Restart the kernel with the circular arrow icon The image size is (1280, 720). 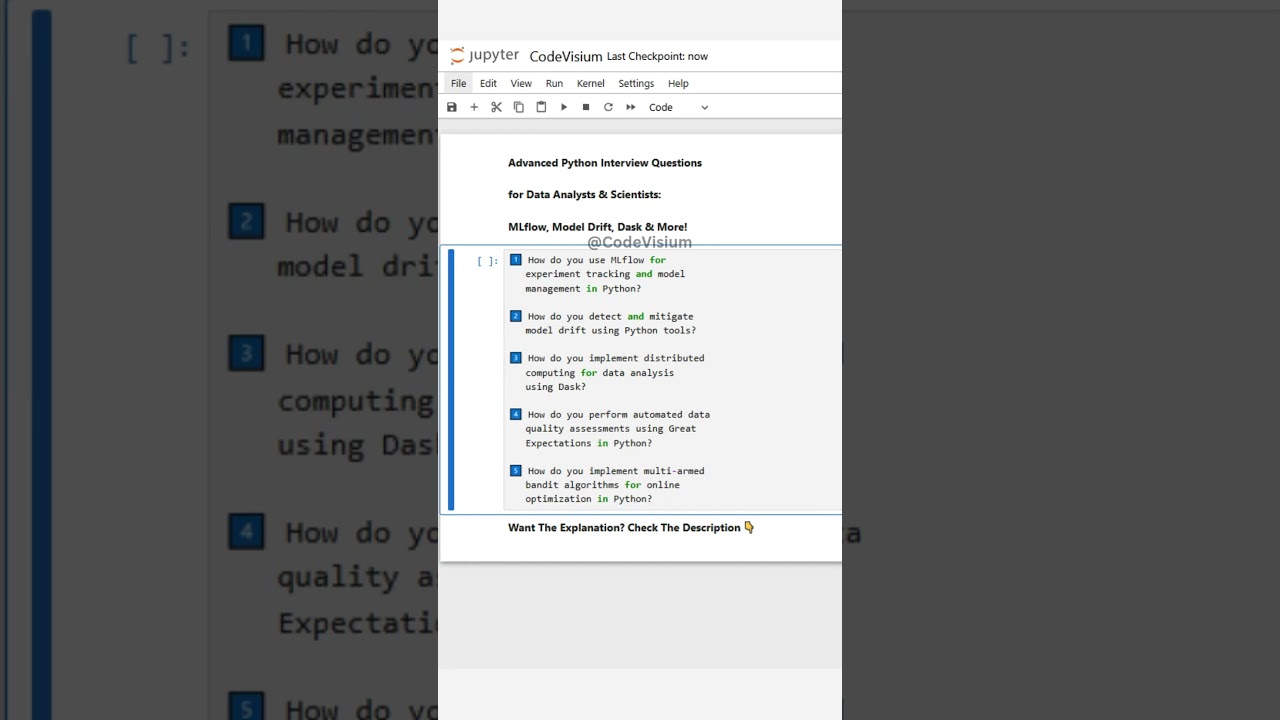[608, 107]
